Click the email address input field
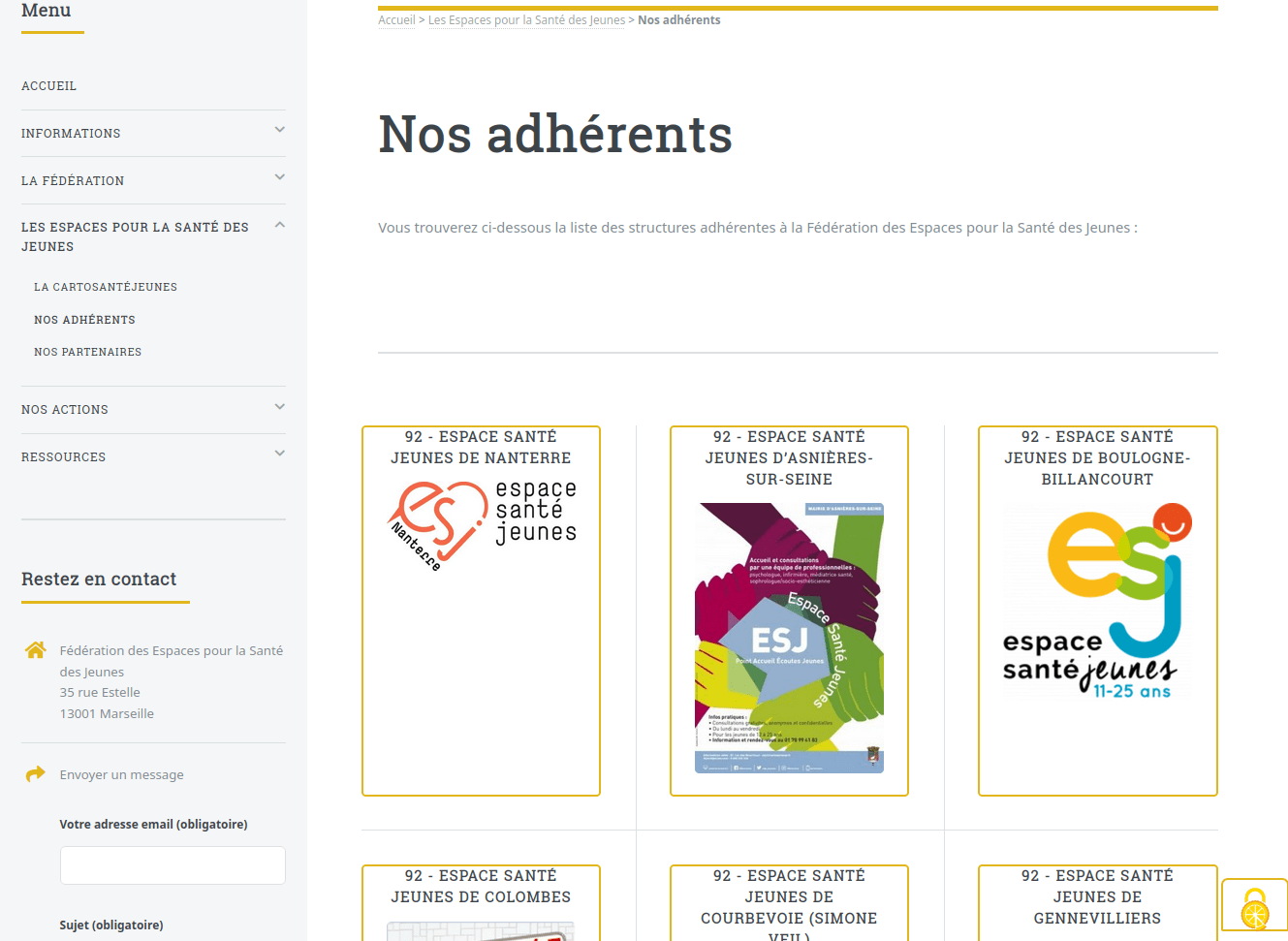 pyautogui.click(x=173, y=865)
